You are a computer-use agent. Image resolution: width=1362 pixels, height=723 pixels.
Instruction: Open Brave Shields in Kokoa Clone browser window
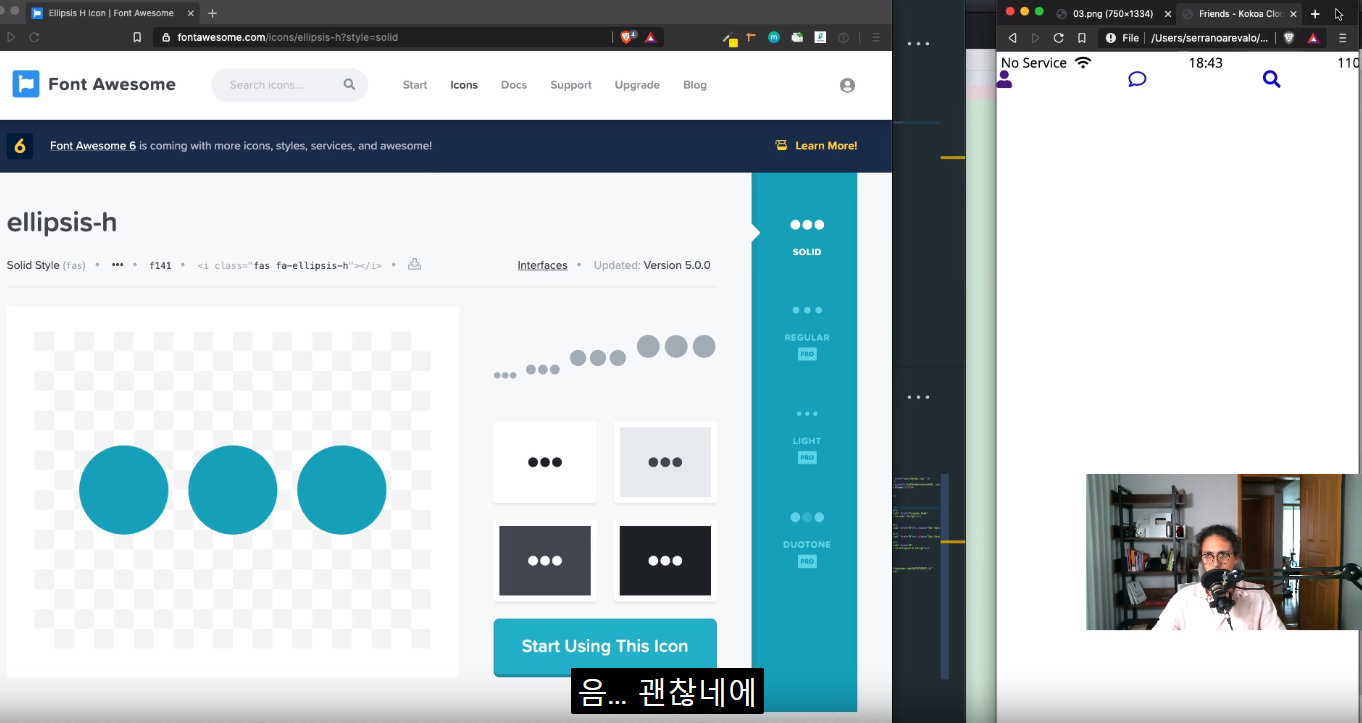[1290, 38]
